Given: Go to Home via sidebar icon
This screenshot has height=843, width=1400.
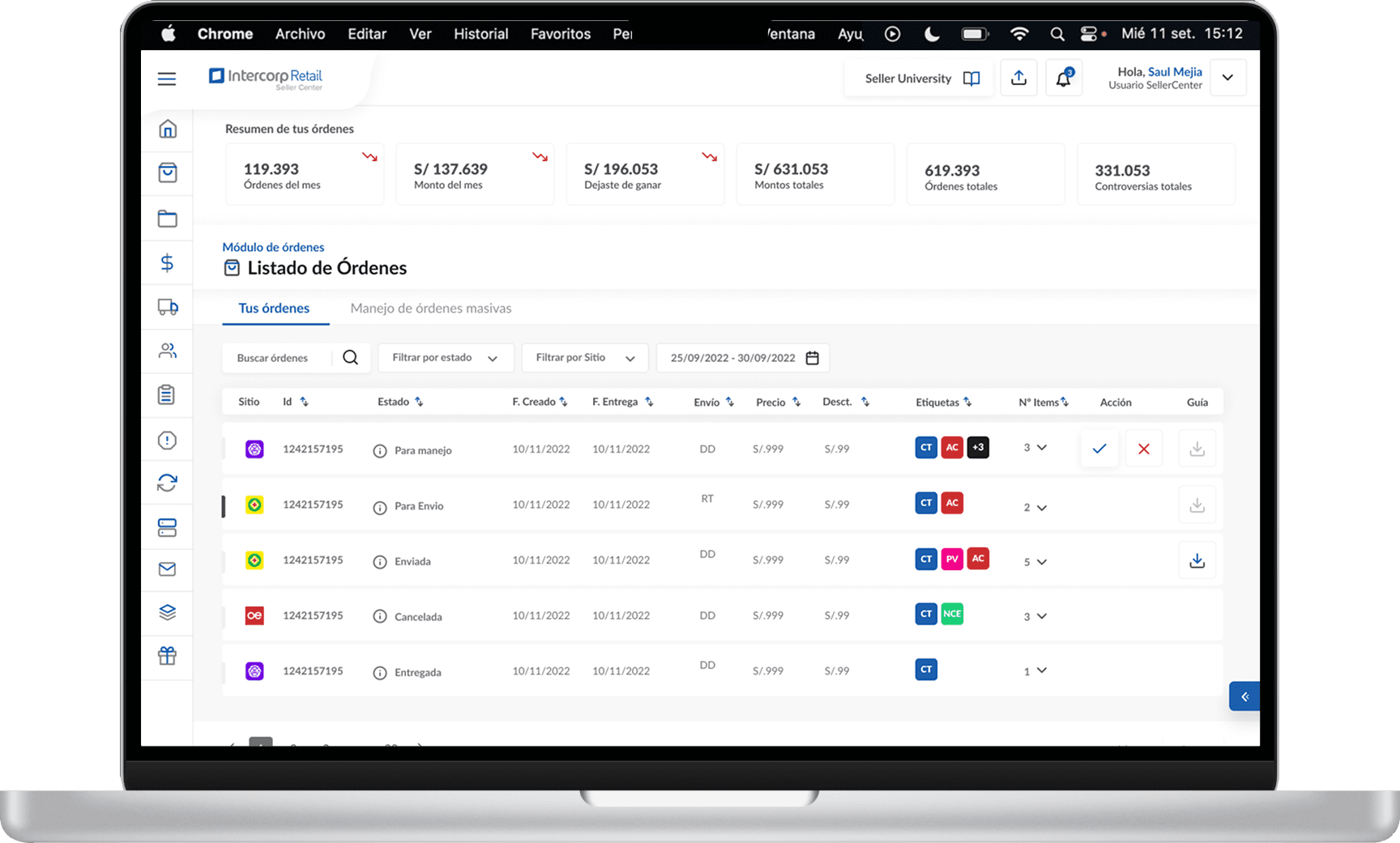Looking at the screenshot, I should [x=168, y=130].
